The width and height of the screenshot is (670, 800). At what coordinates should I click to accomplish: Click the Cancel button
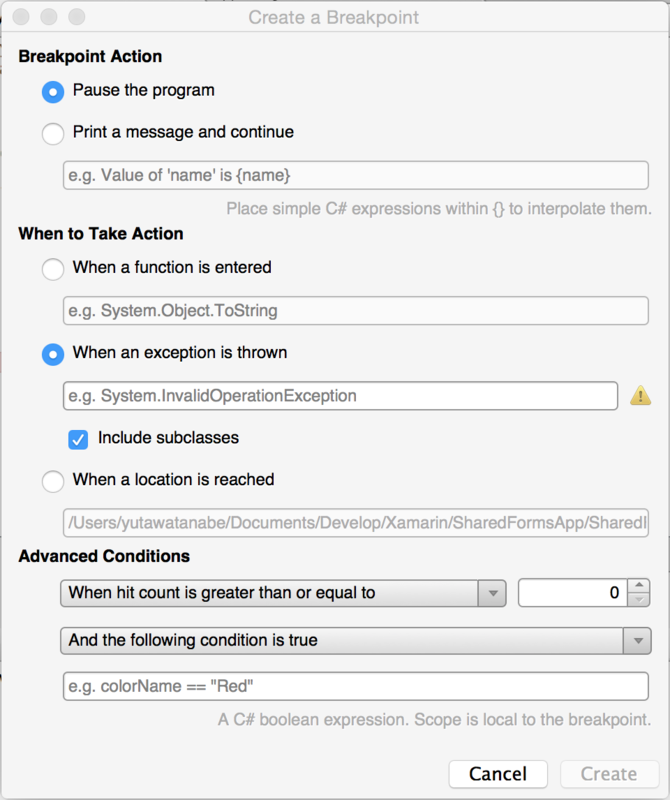[498, 774]
